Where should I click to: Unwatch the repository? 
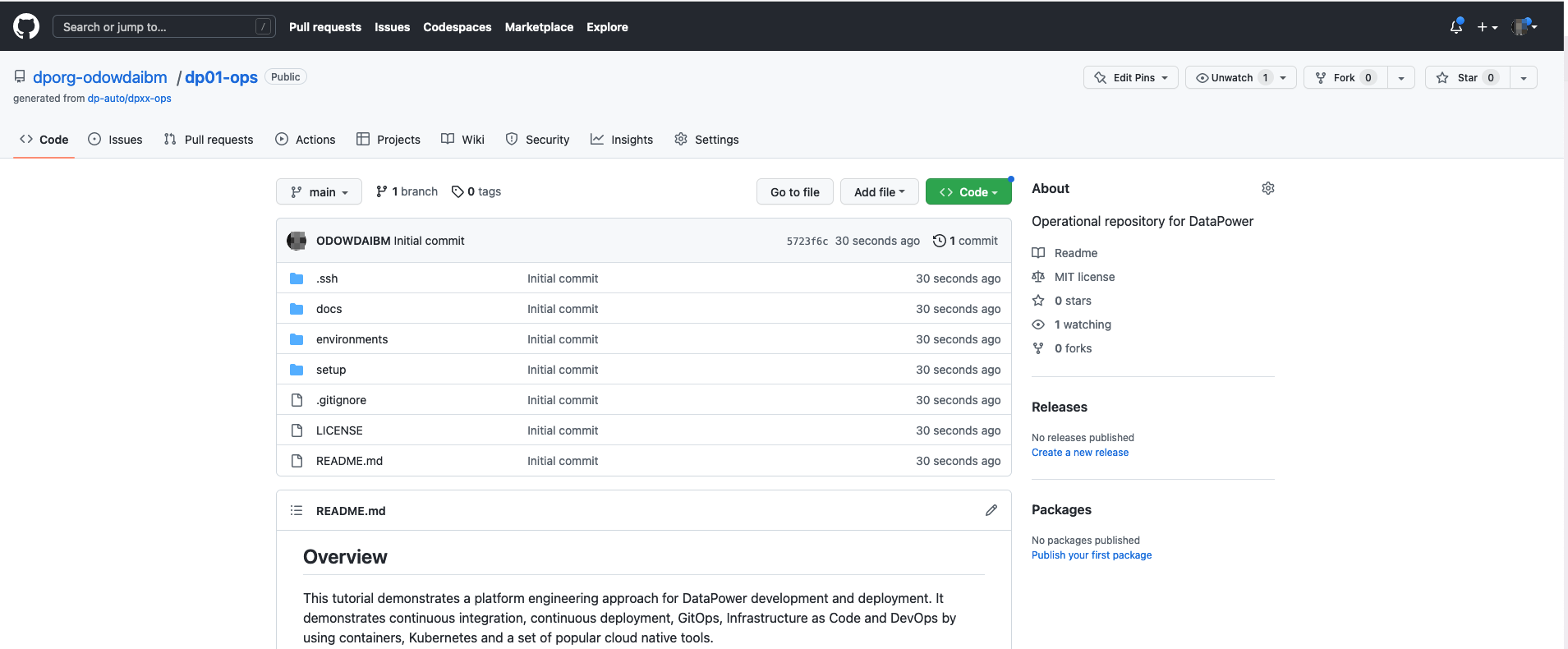(x=1241, y=77)
